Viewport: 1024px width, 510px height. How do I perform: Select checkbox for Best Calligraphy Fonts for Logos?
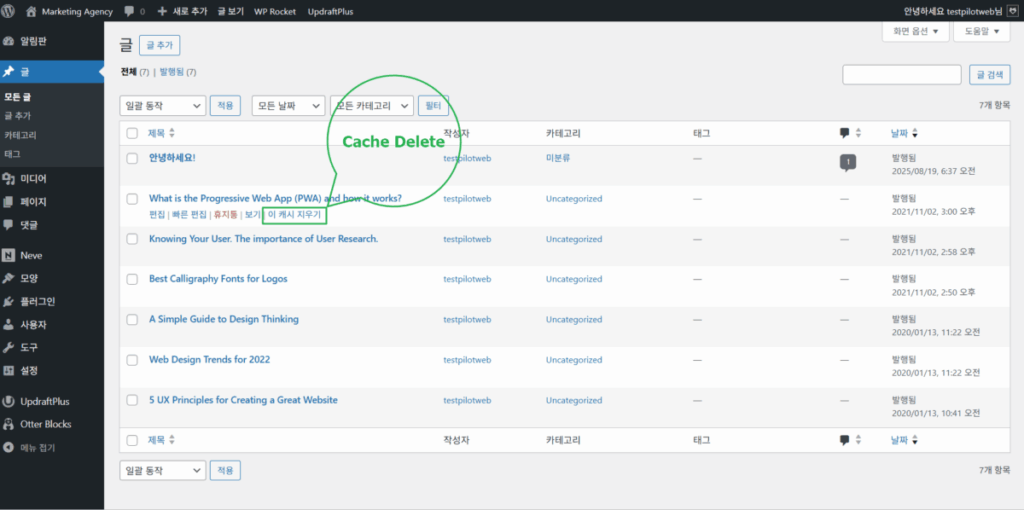(x=132, y=279)
